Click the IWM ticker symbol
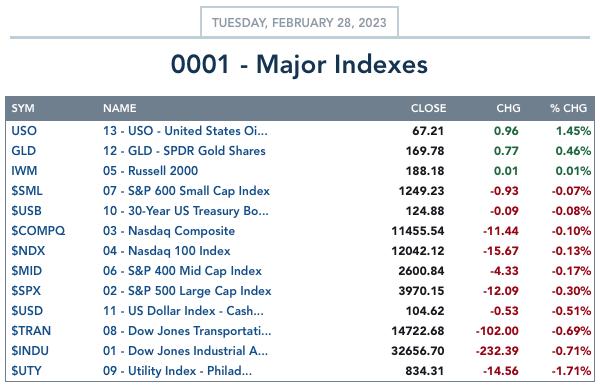Screen dimensions: 600x387 (24, 171)
